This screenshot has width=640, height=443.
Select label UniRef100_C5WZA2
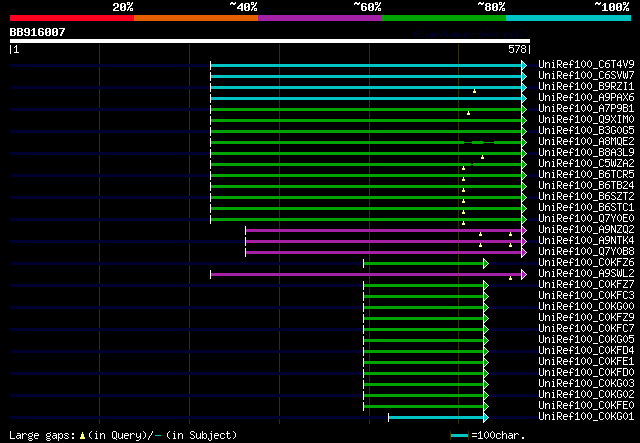[586, 164]
